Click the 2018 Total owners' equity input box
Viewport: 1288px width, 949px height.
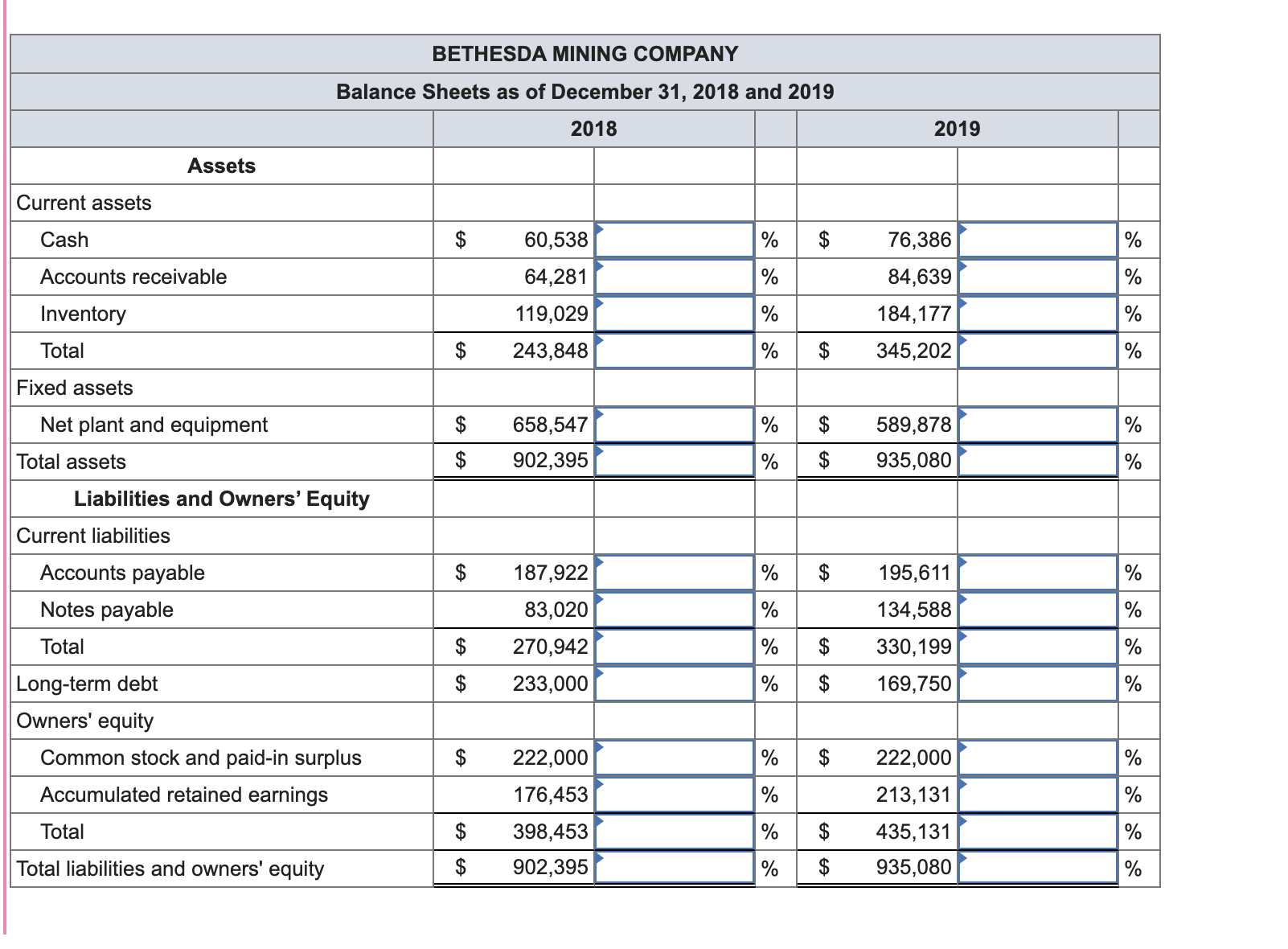[x=674, y=831]
